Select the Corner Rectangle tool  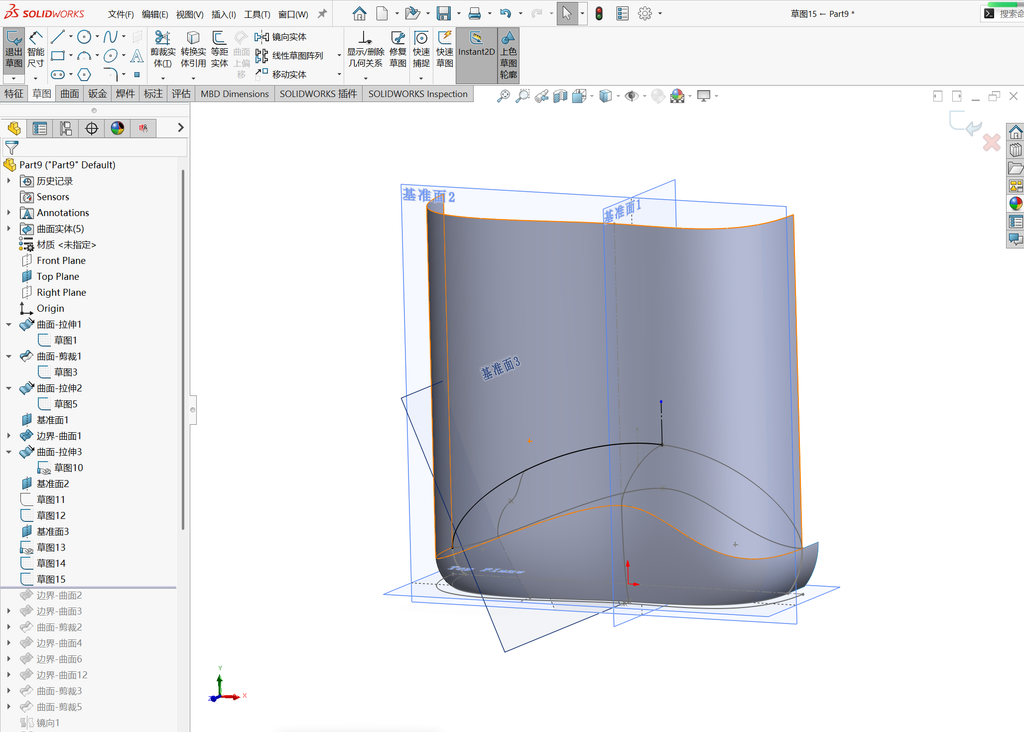(57, 56)
